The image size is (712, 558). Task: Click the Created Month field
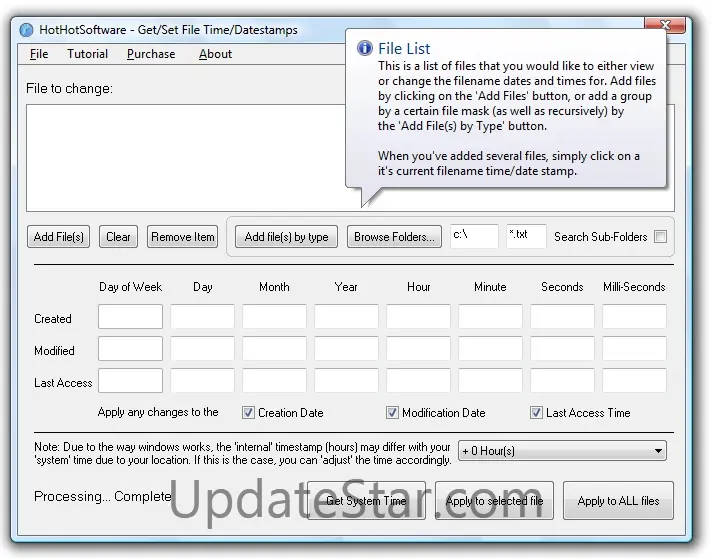click(x=274, y=316)
